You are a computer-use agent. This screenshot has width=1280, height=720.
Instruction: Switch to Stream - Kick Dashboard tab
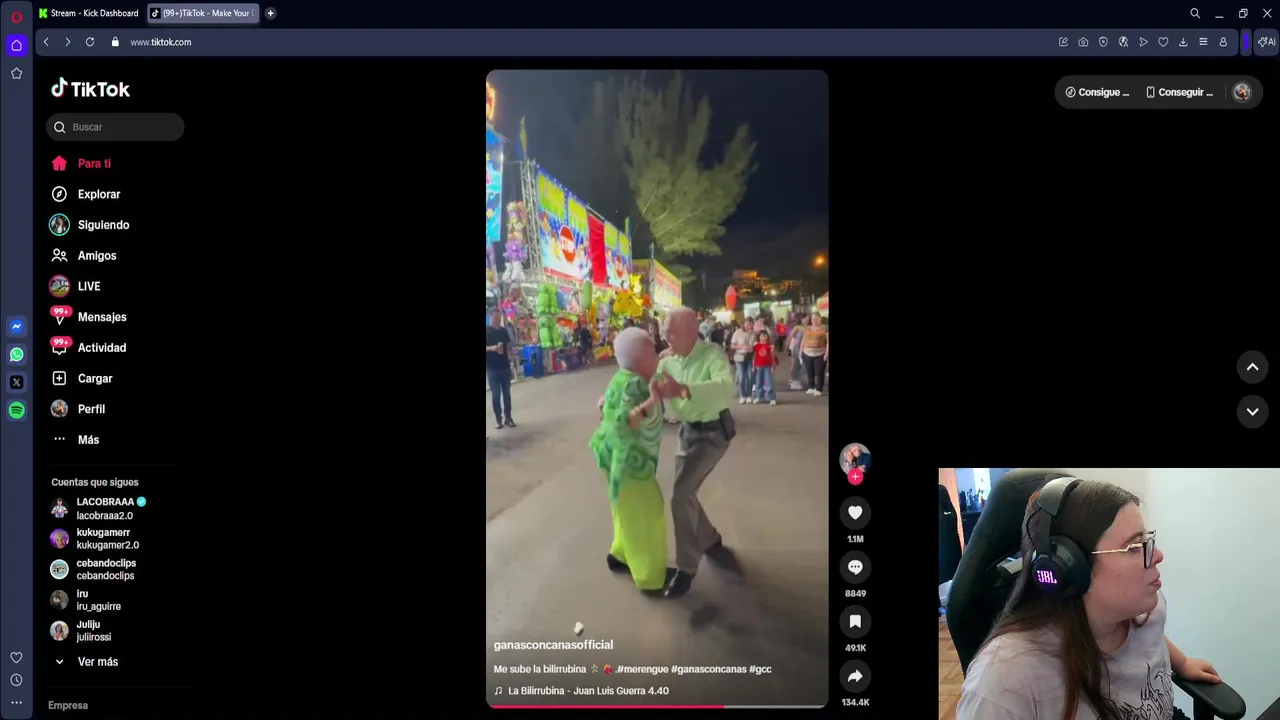[89, 13]
